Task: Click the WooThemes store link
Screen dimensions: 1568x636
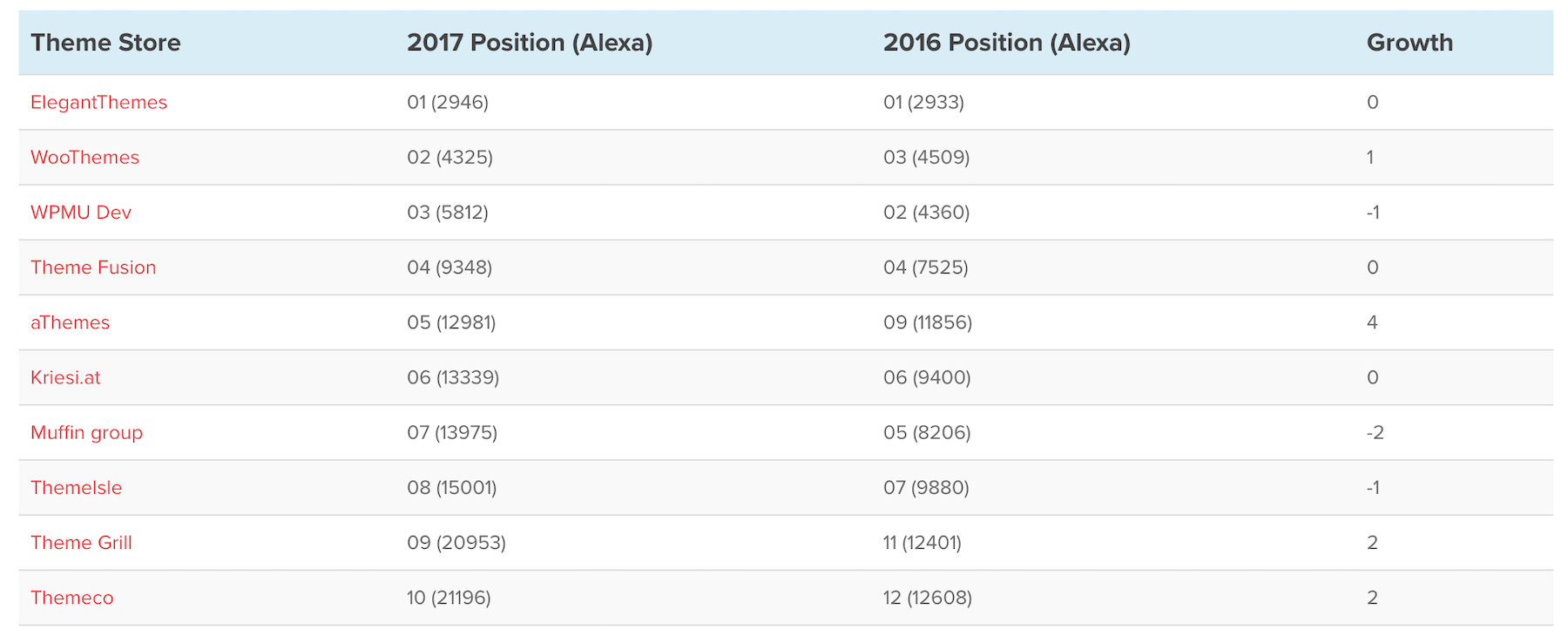Action: tap(84, 158)
